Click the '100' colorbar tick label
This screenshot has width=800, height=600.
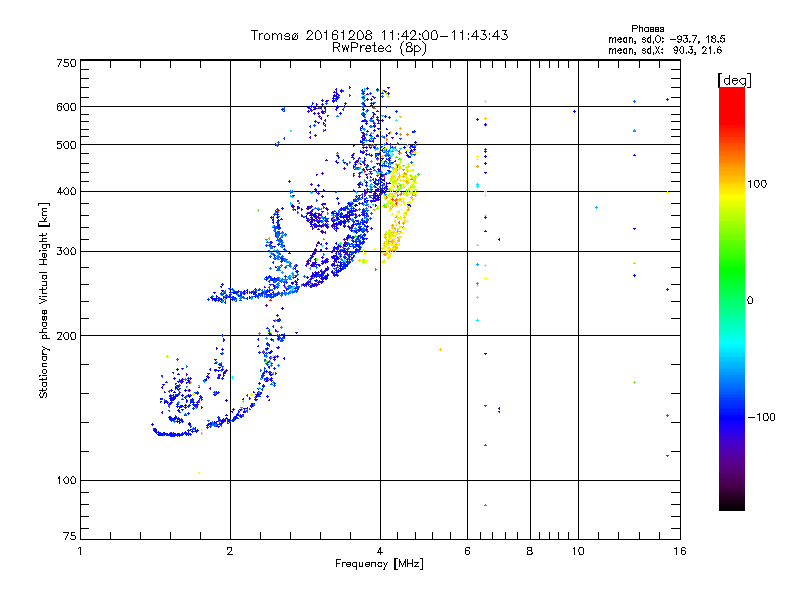coord(757,184)
